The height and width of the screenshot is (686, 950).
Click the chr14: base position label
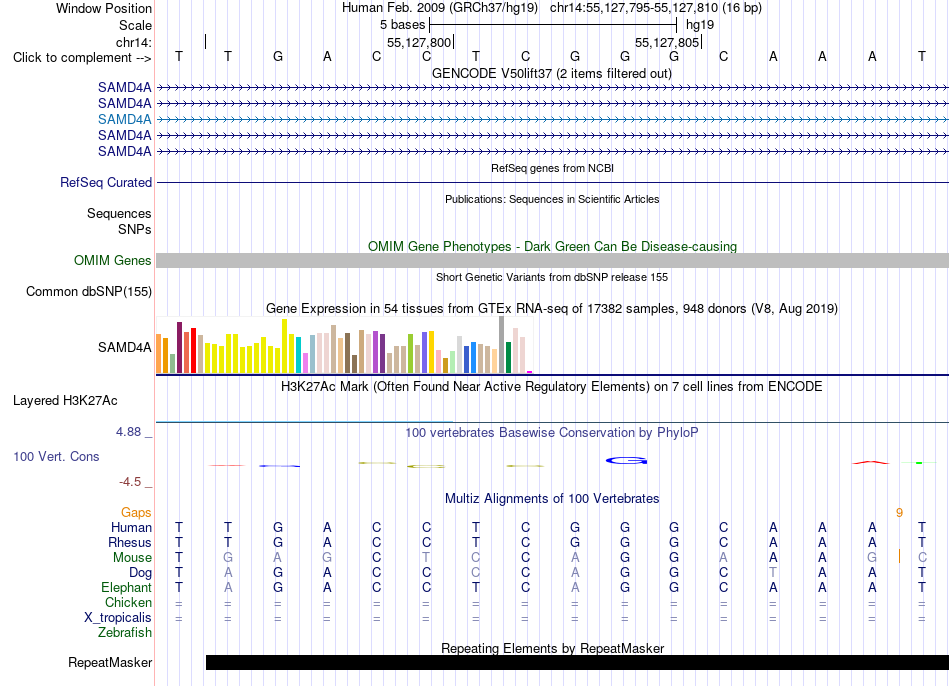133,42
